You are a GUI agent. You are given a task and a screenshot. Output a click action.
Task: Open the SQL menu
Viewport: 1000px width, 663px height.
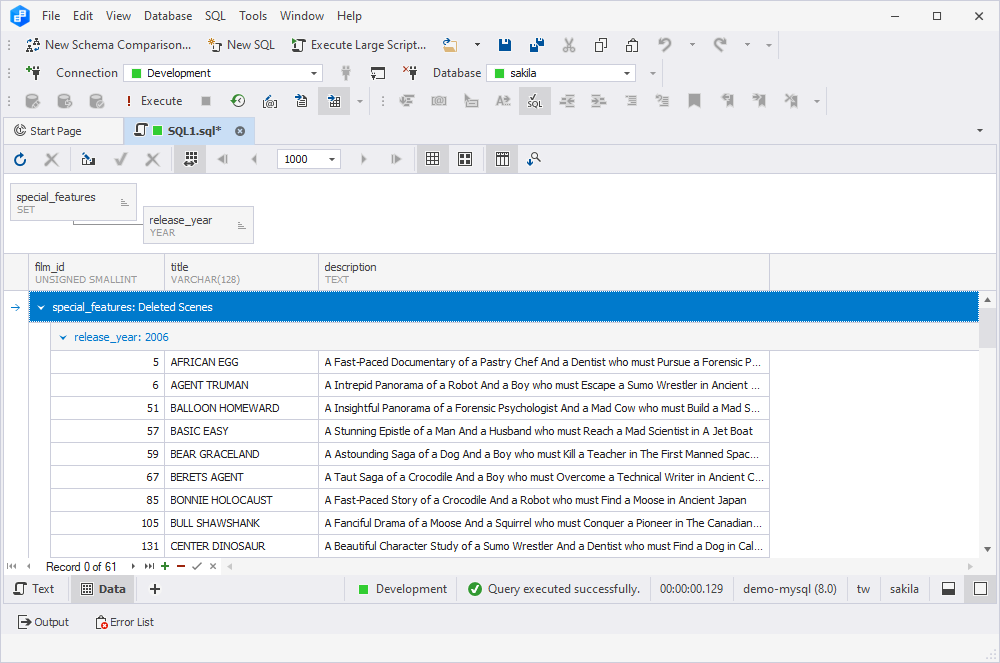[216, 16]
